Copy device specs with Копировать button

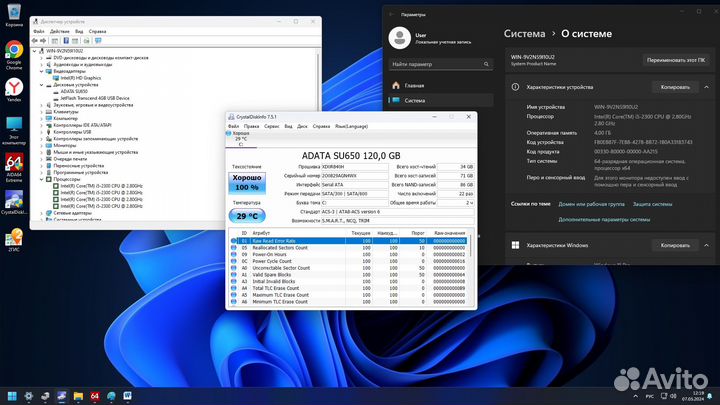pos(675,87)
